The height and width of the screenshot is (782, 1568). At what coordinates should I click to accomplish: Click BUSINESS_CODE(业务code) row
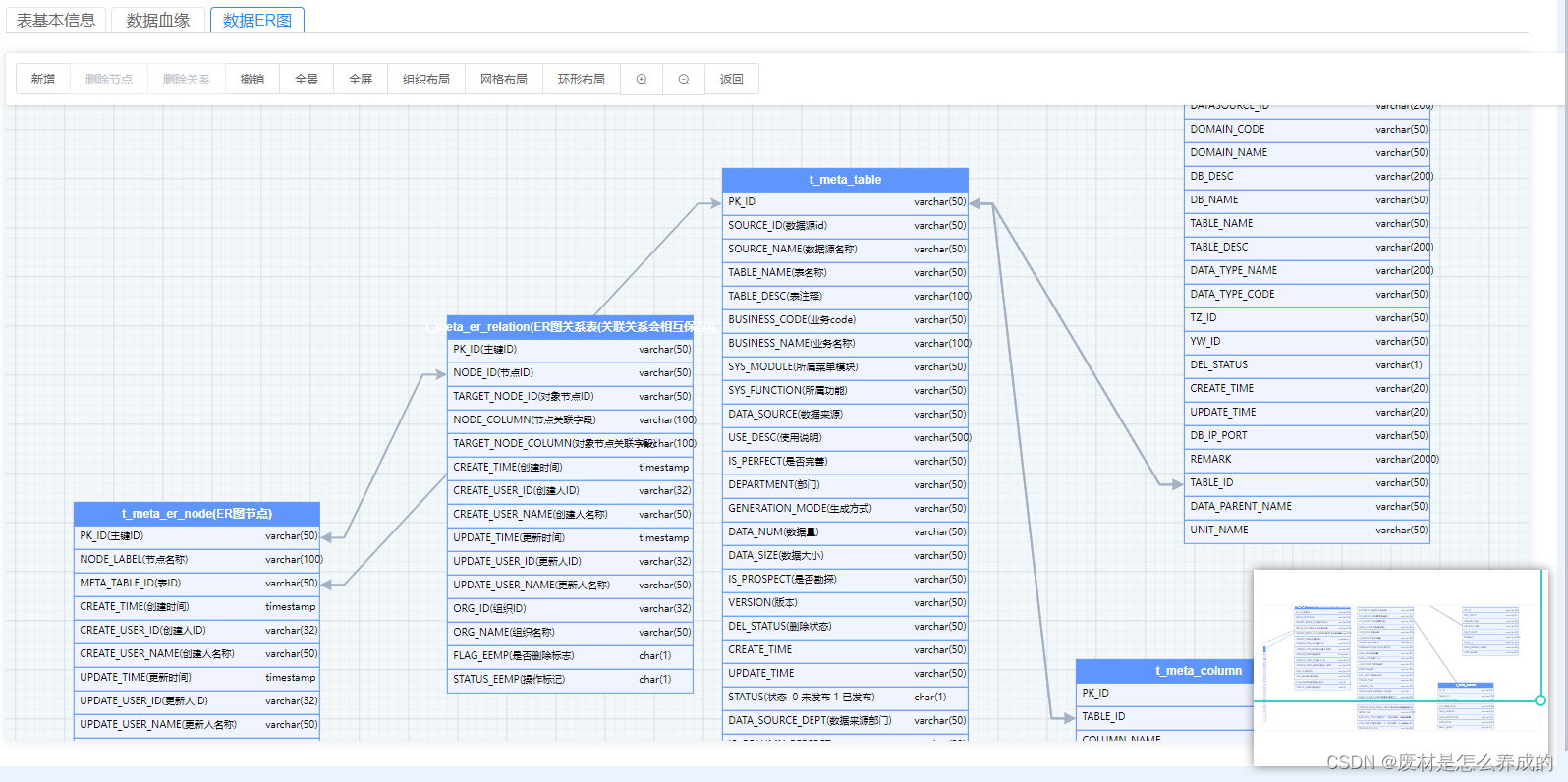tap(845, 320)
